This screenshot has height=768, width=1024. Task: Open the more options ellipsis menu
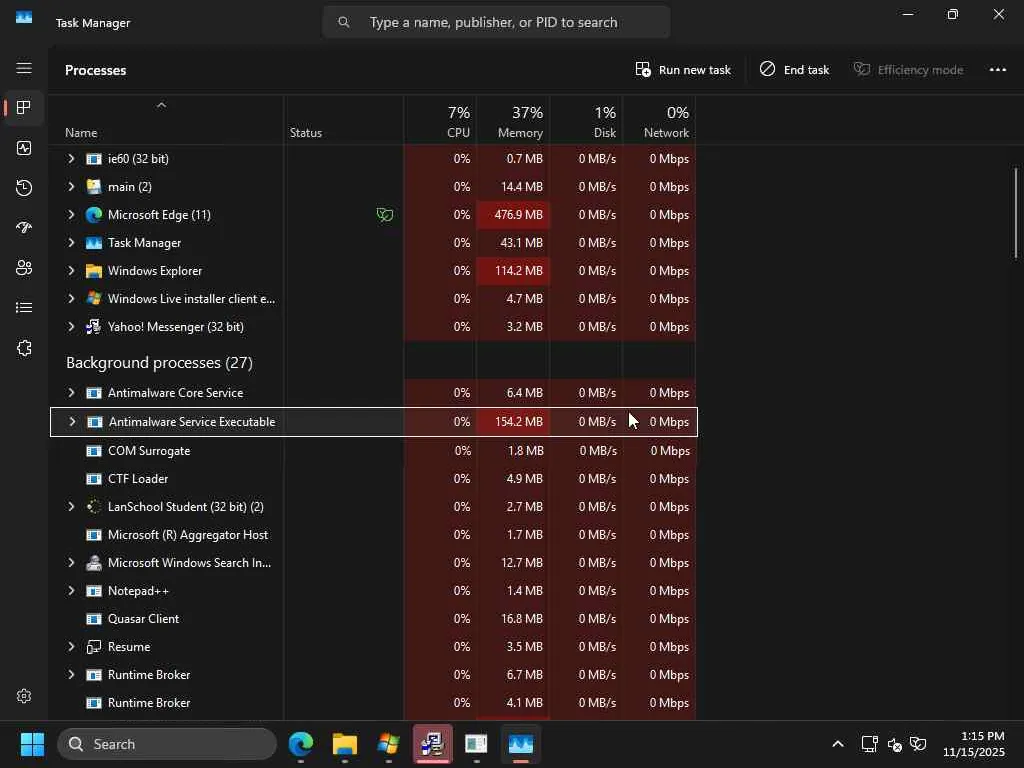coord(998,70)
